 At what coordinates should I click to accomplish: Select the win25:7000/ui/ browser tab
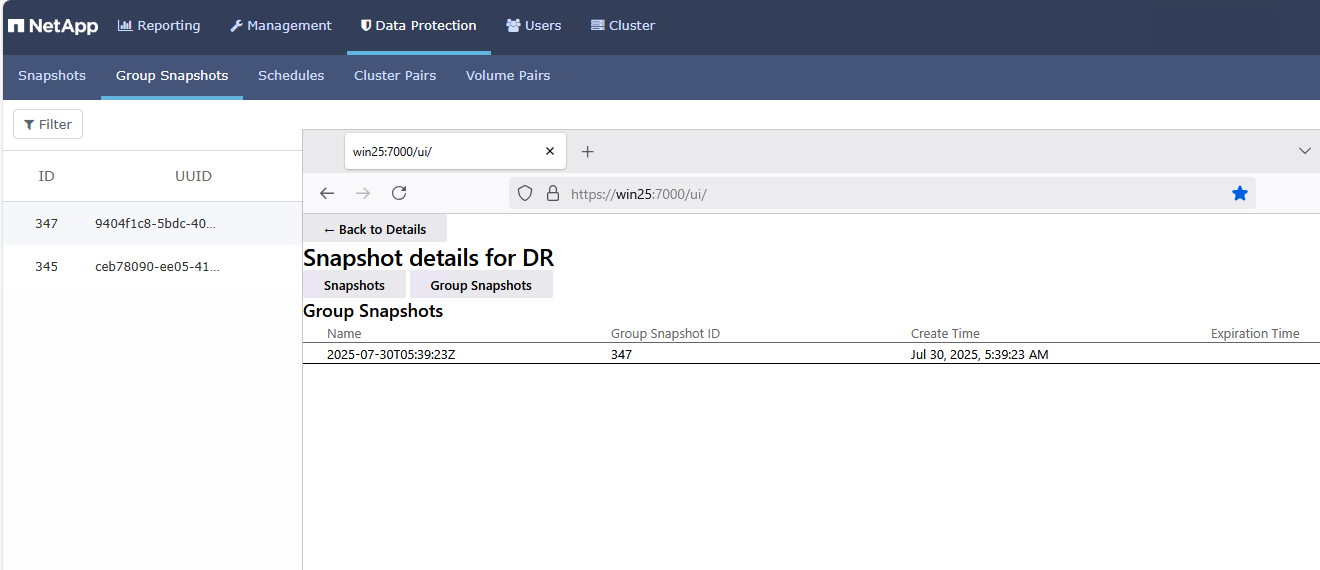click(455, 151)
